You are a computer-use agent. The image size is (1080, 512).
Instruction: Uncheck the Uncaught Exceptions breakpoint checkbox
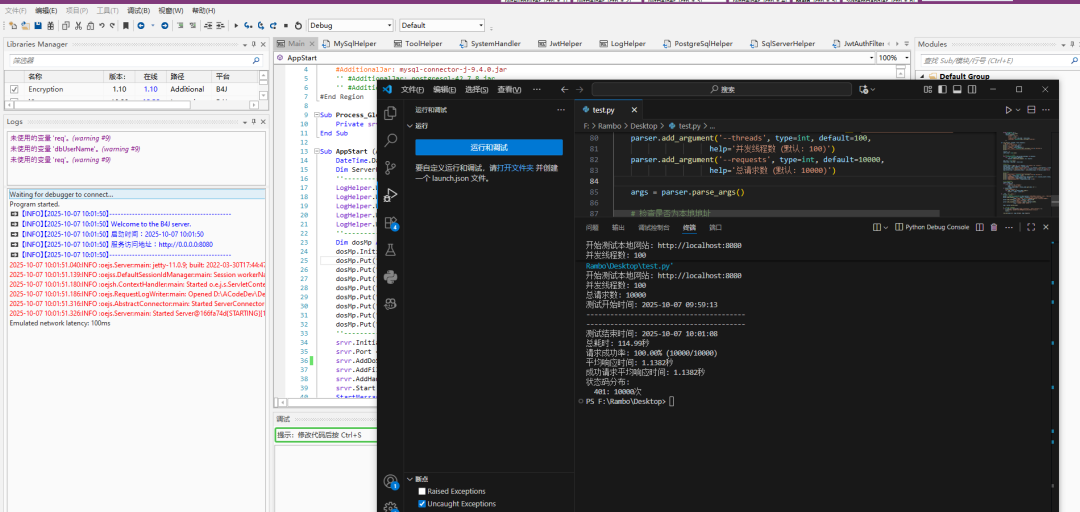(422, 504)
